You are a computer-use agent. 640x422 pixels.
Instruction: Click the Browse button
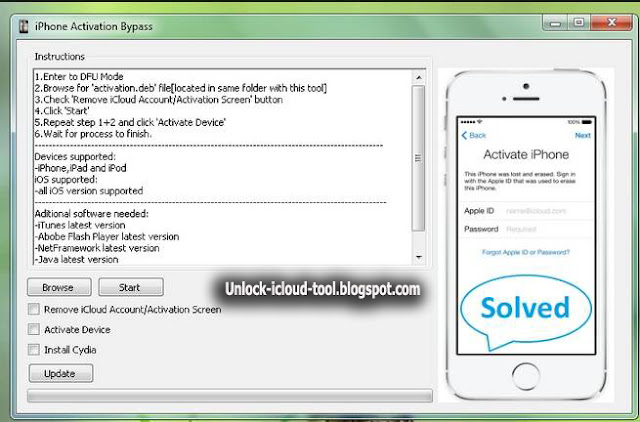click(59, 287)
